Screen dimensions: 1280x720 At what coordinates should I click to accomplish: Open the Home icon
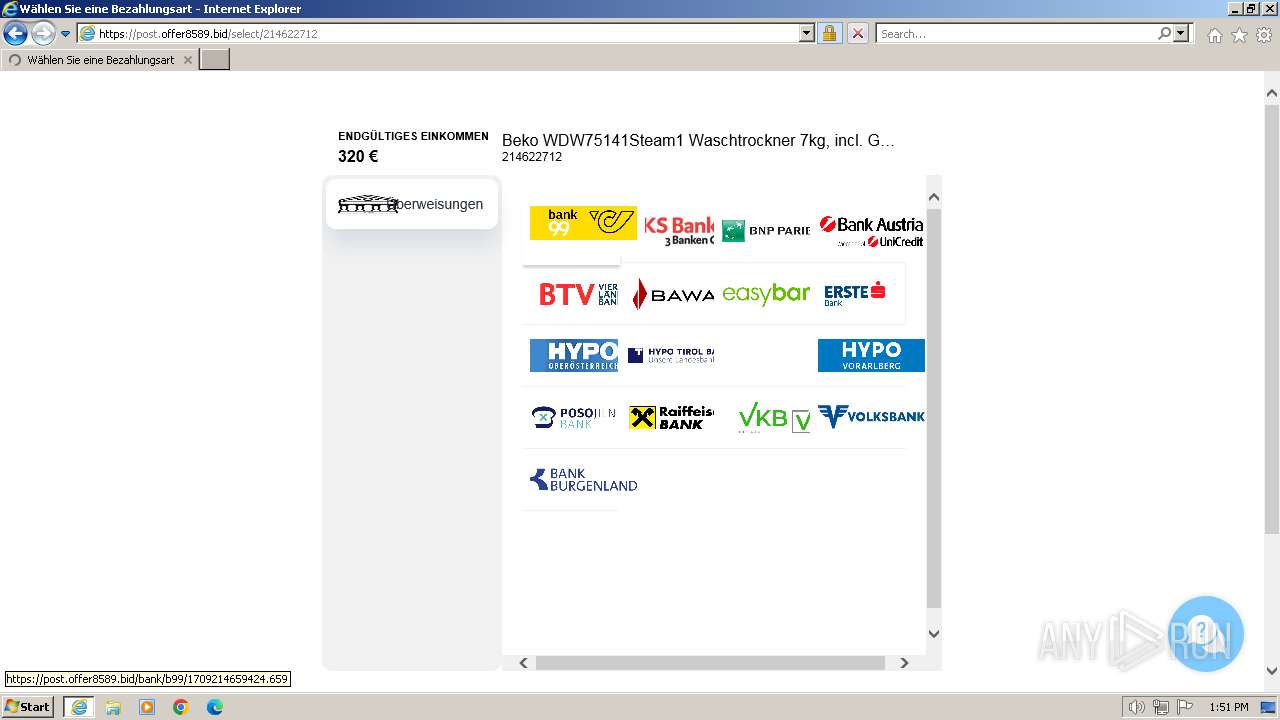click(1214, 35)
